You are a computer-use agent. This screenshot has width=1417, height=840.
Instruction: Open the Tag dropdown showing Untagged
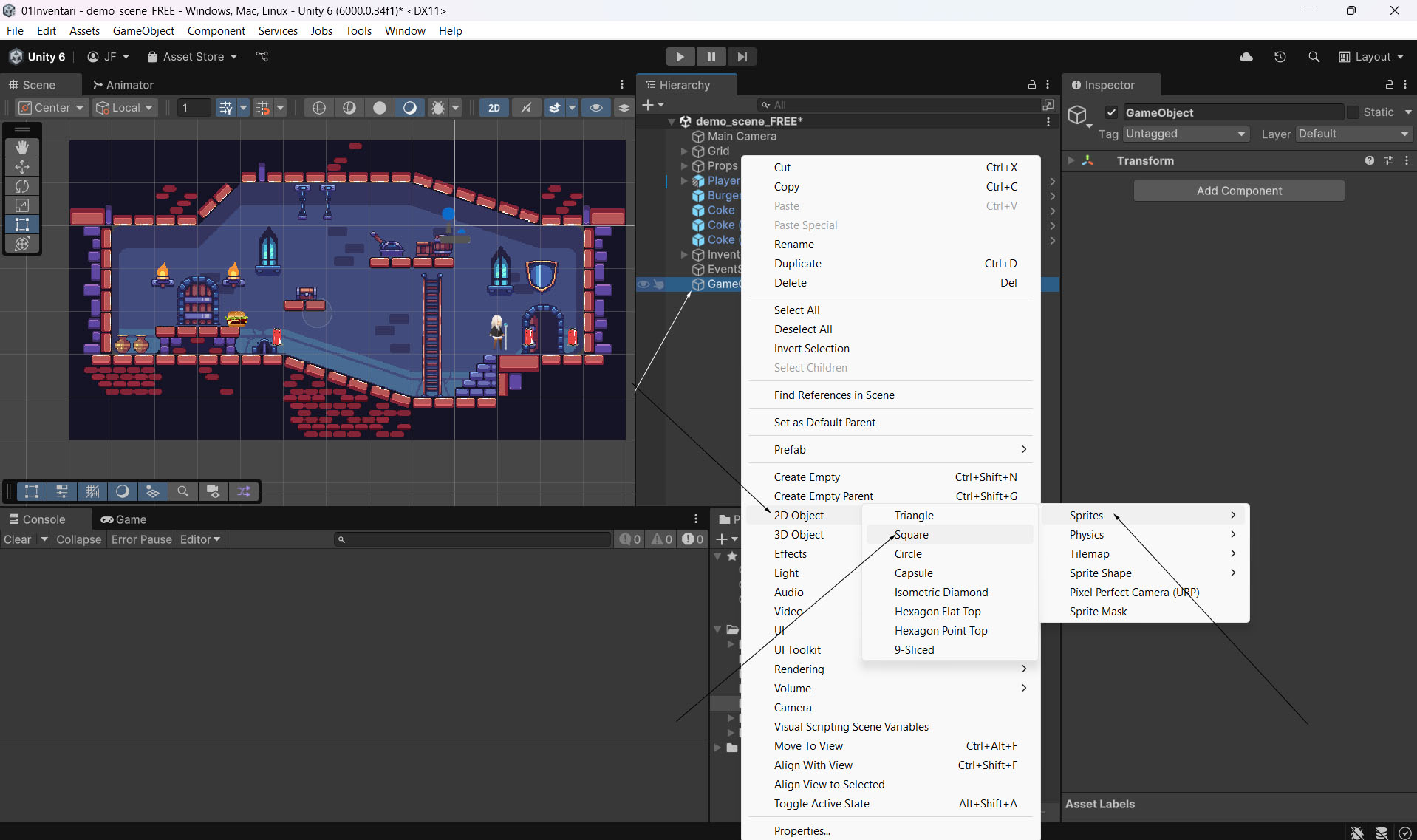1186,134
